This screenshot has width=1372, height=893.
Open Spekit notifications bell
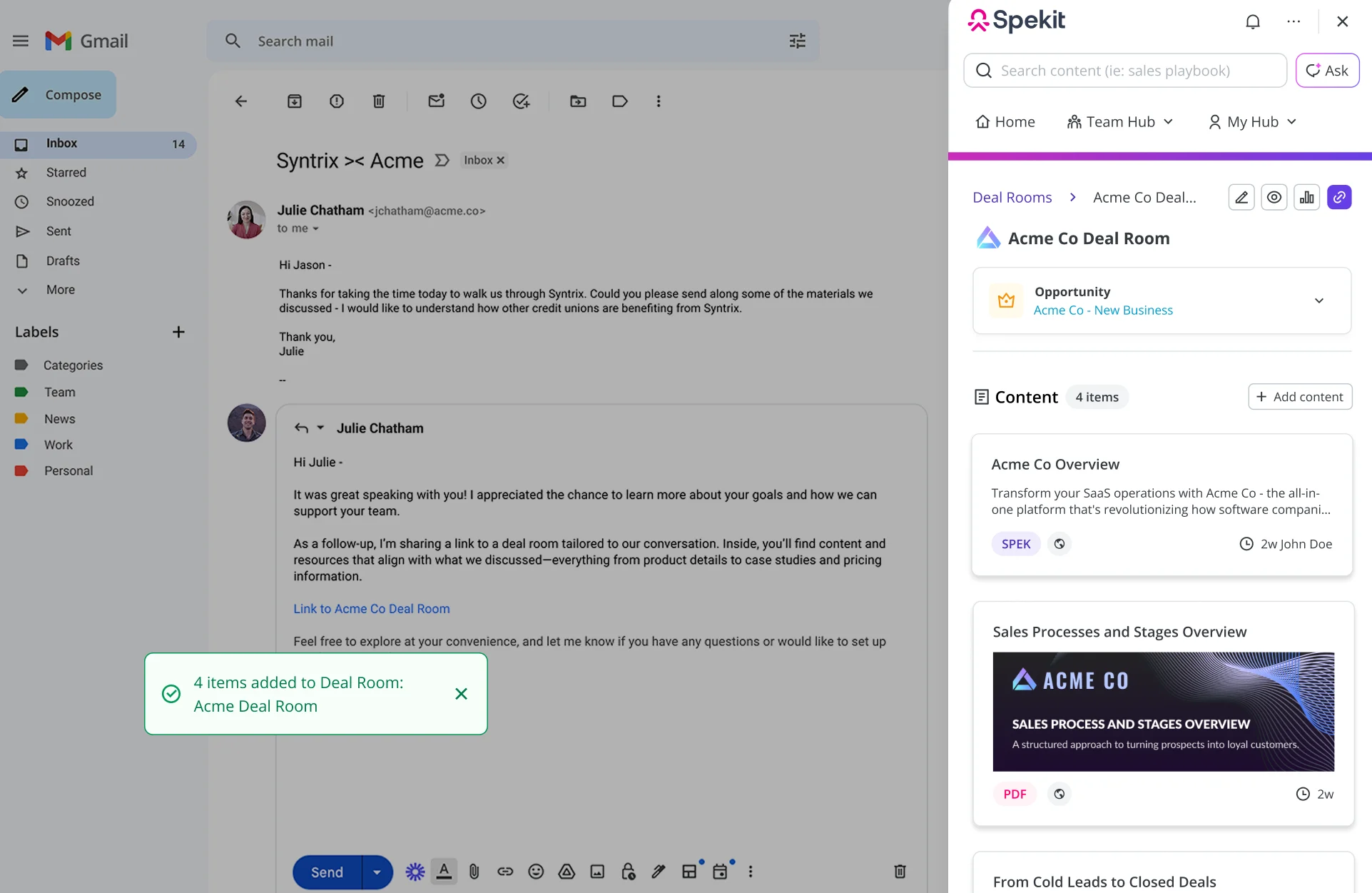[1252, 21]
